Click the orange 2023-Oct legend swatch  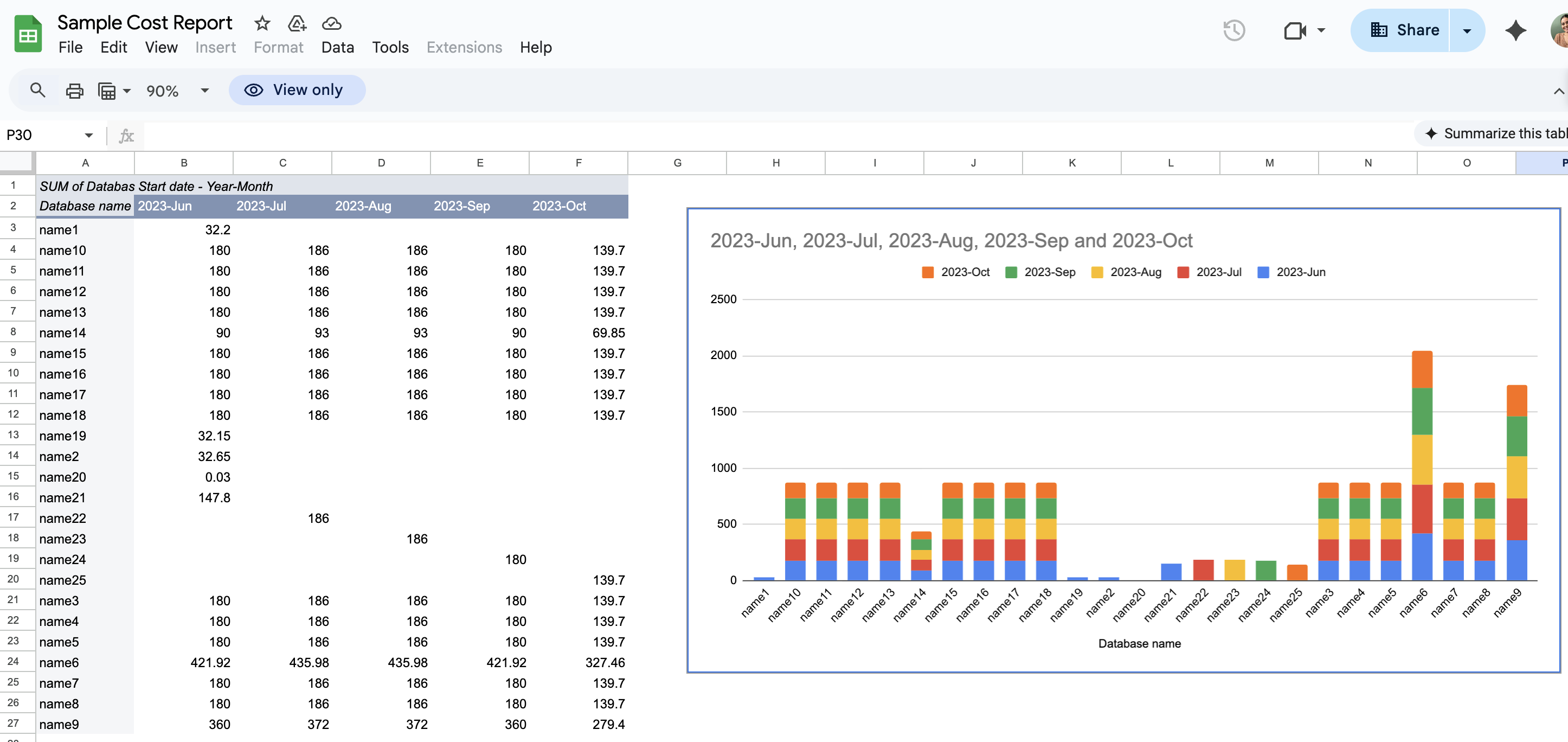click(928, 273)
